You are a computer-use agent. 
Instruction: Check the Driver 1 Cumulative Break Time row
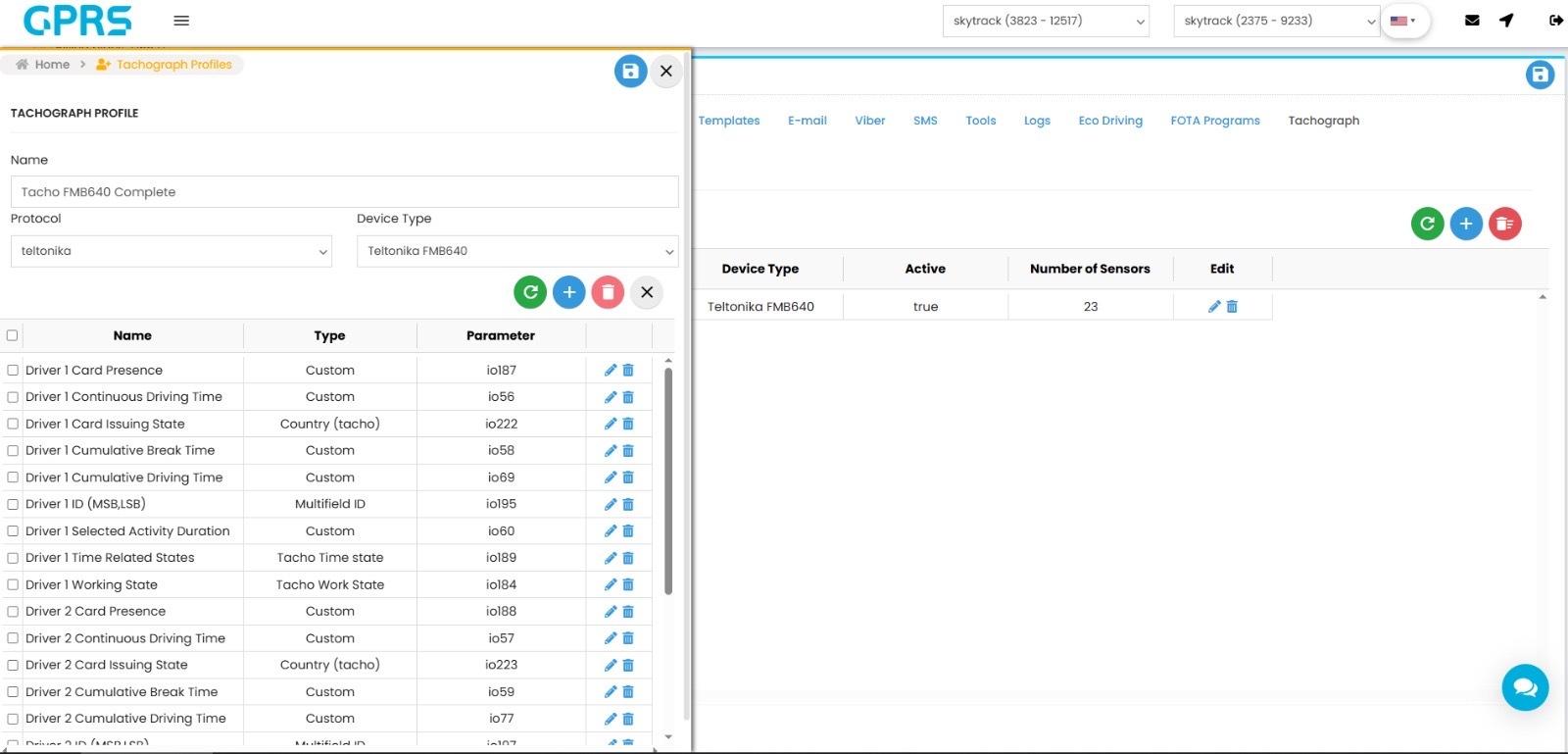13,451
